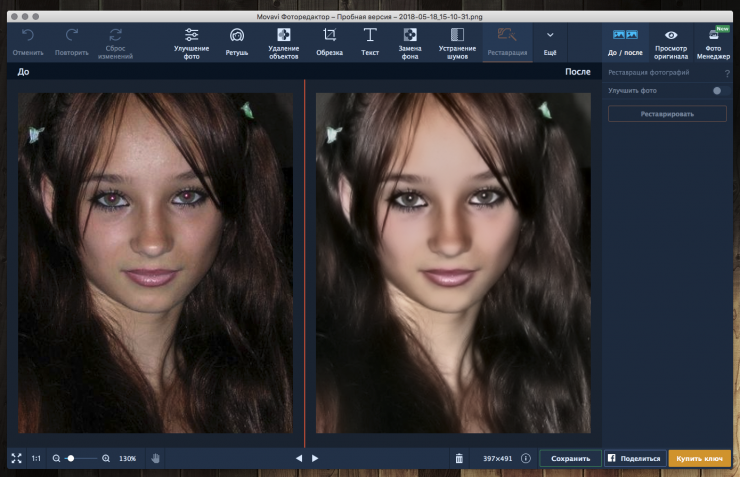Click the fullscreen fit icon
The image size is (740, 477).
pyautogui.click(x=17, y=458)
